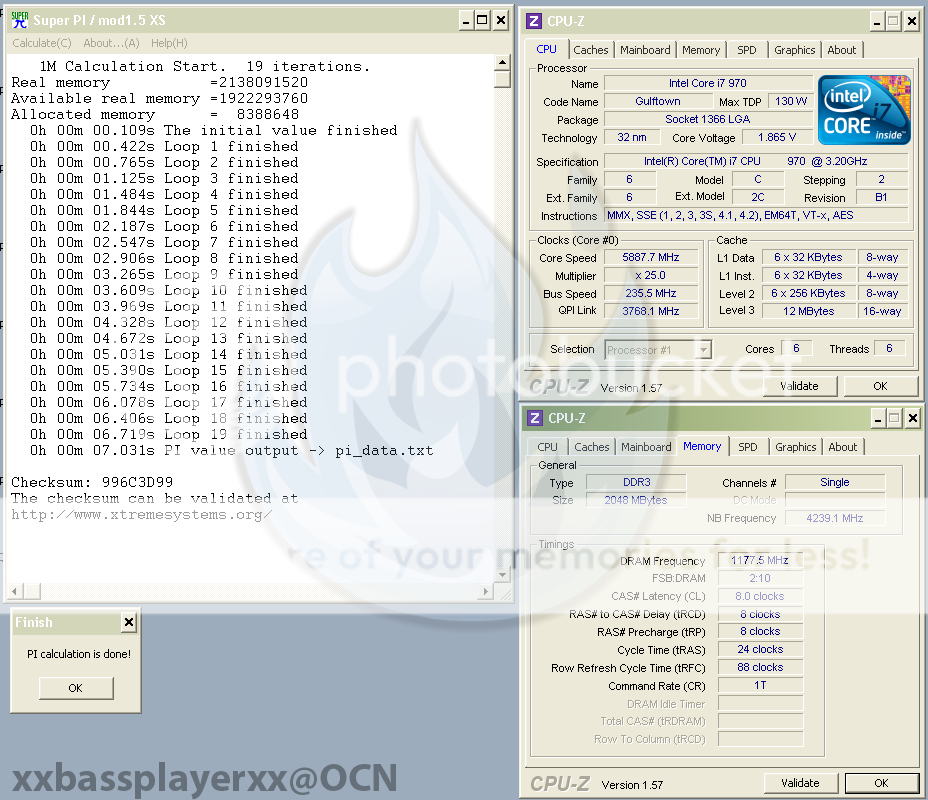This screenshot has width=928, height=800.
Task: Switch to Caches tab in lower CPU-Z window
Action: [592, 447]
